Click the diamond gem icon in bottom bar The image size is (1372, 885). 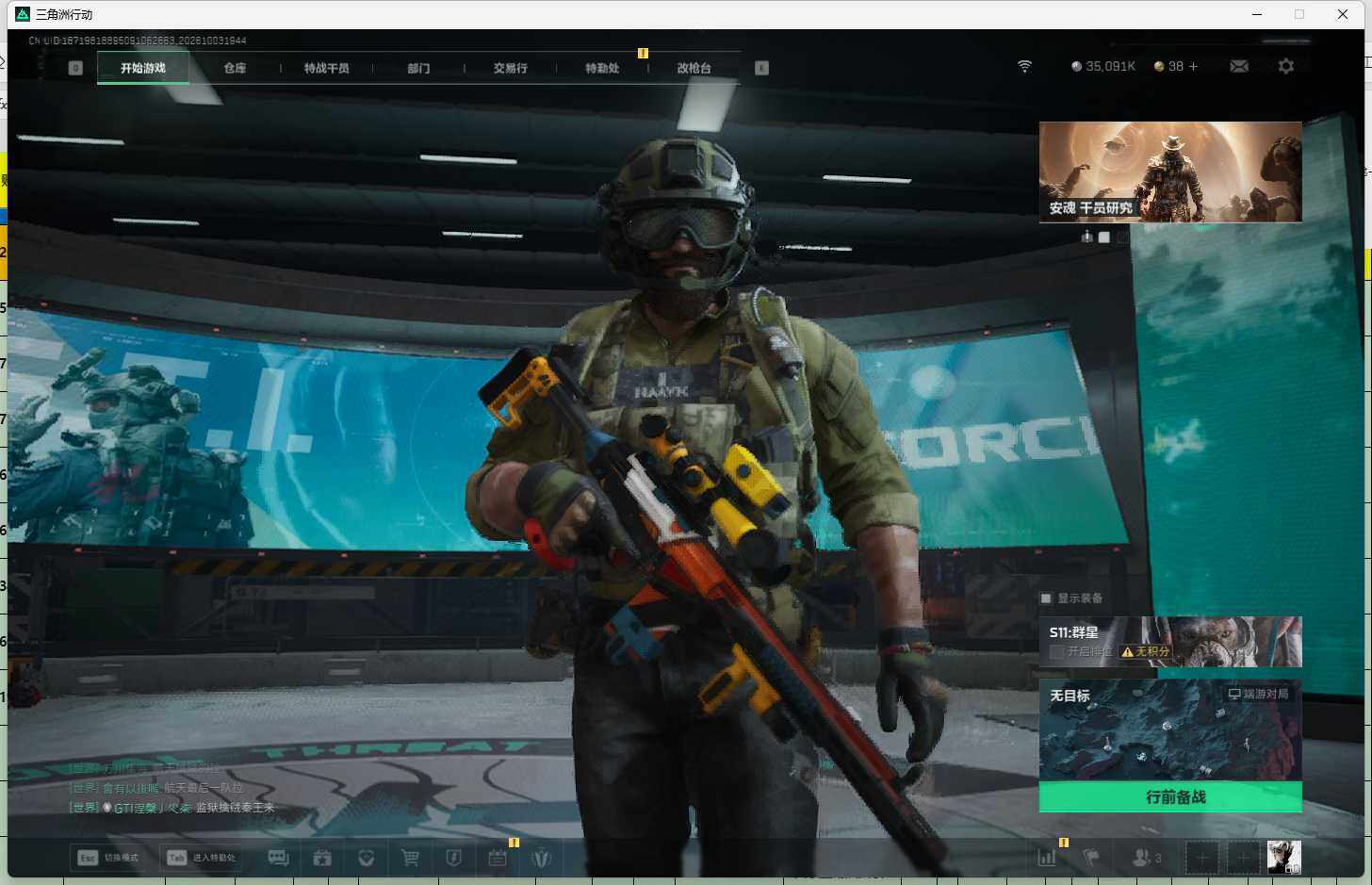[x=367, y=858]
